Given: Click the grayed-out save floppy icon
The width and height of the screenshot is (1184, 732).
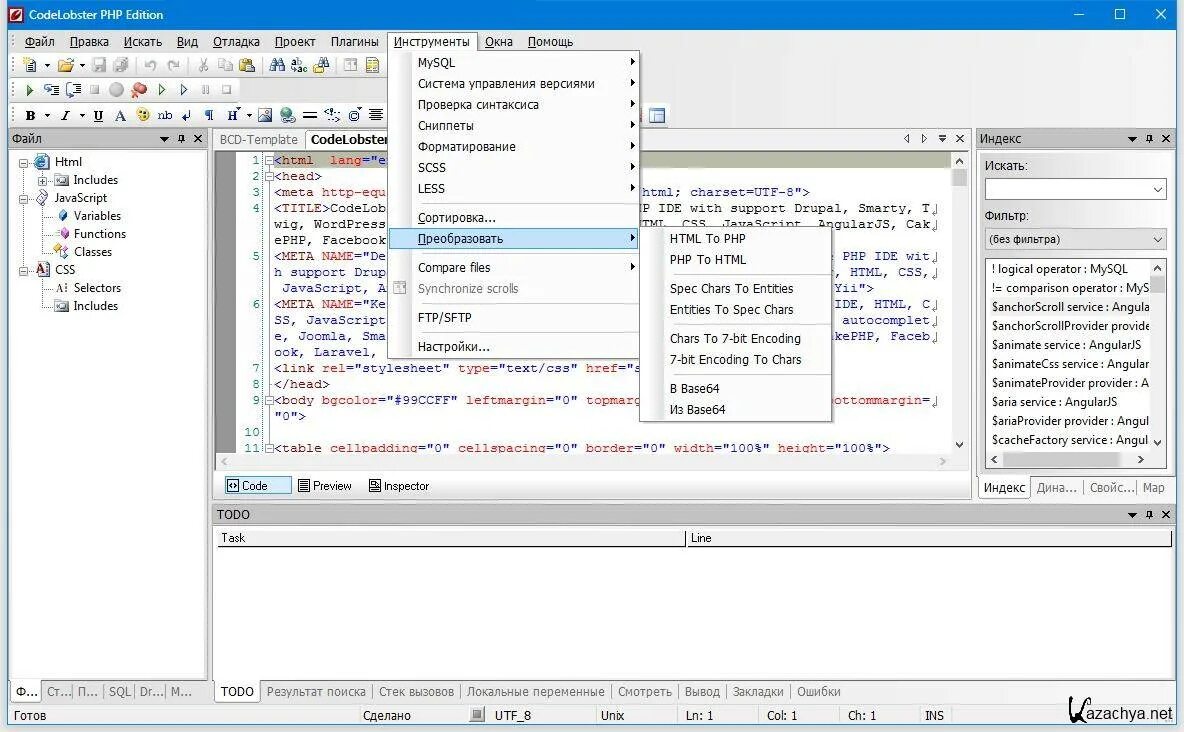Looking at the screenshot, I should pyautogui.click(x=99, y=66).
